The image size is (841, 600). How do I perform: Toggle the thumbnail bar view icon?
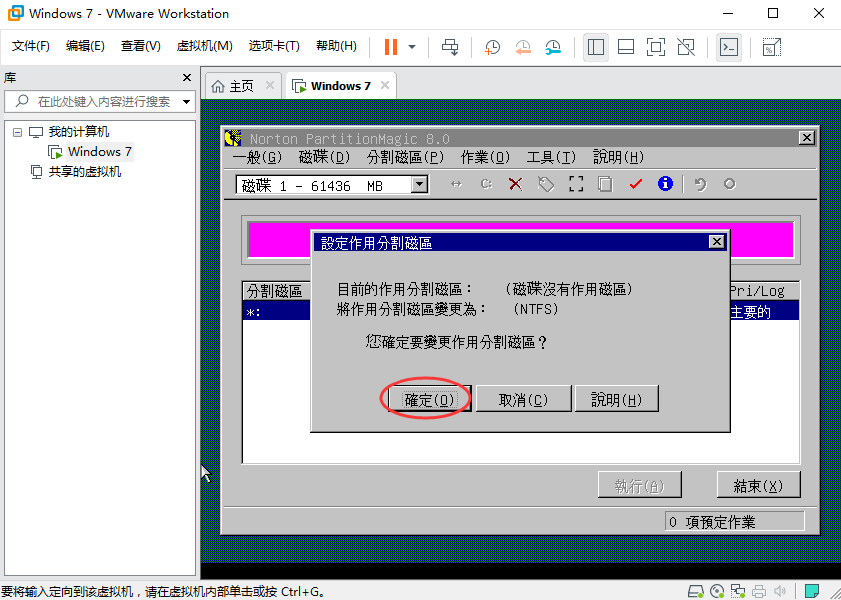[626, 47]
